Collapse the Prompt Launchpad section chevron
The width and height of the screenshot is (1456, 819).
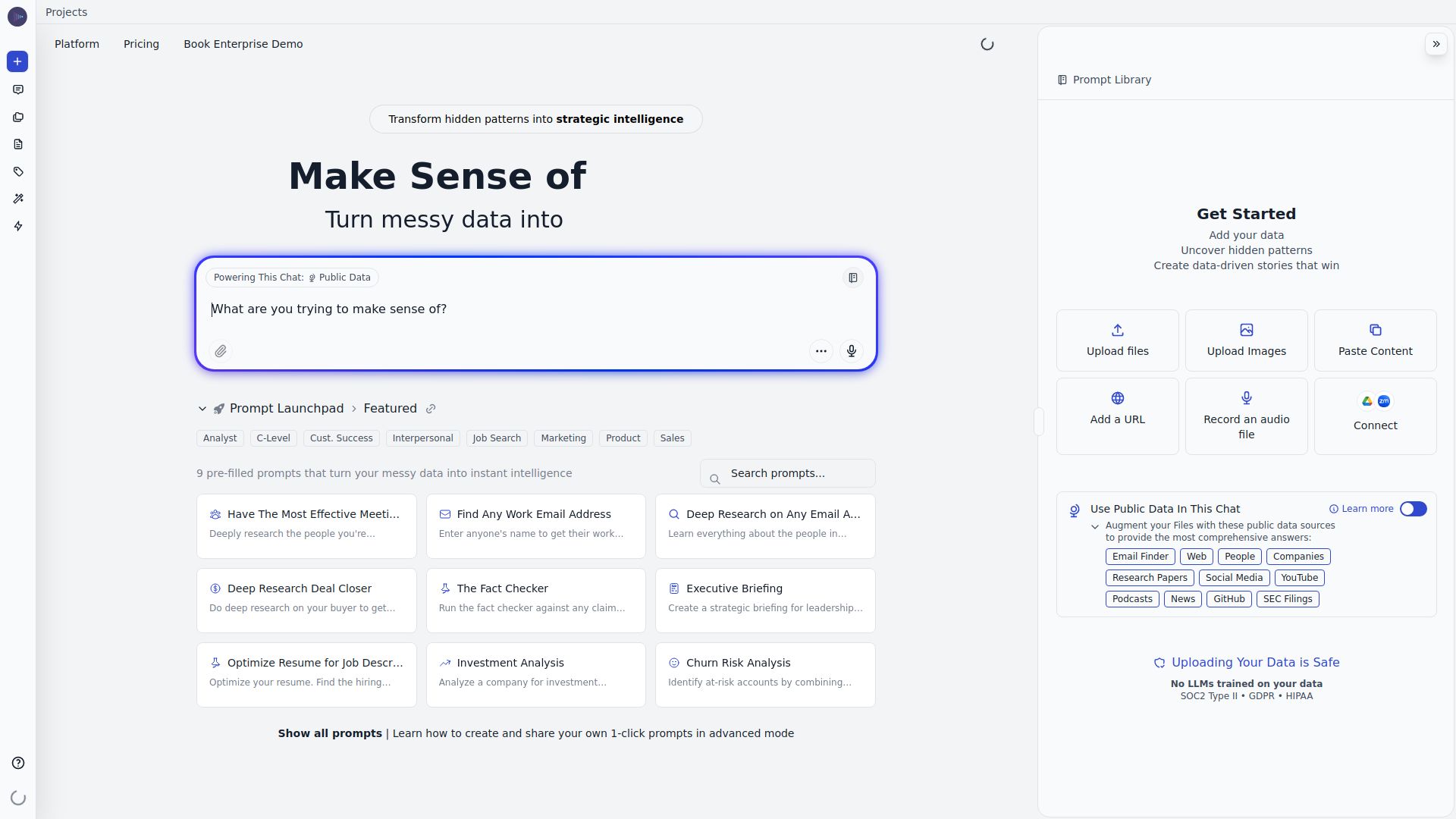tap(202, 408)
